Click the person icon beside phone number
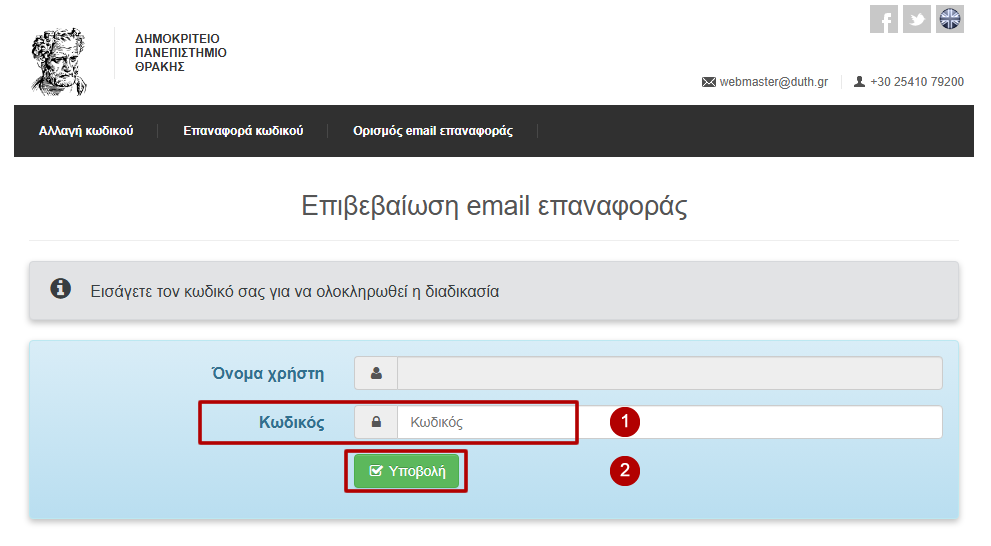This screenshot has height=546, width=991. tap(859, 82)
